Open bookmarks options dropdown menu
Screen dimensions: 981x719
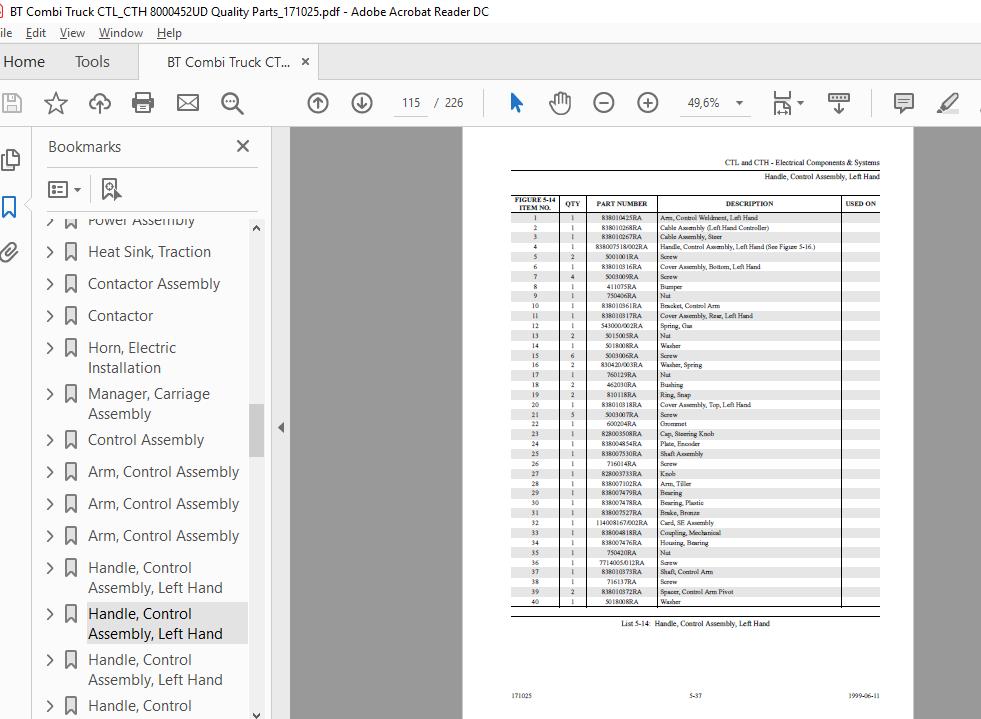(65, 189)
